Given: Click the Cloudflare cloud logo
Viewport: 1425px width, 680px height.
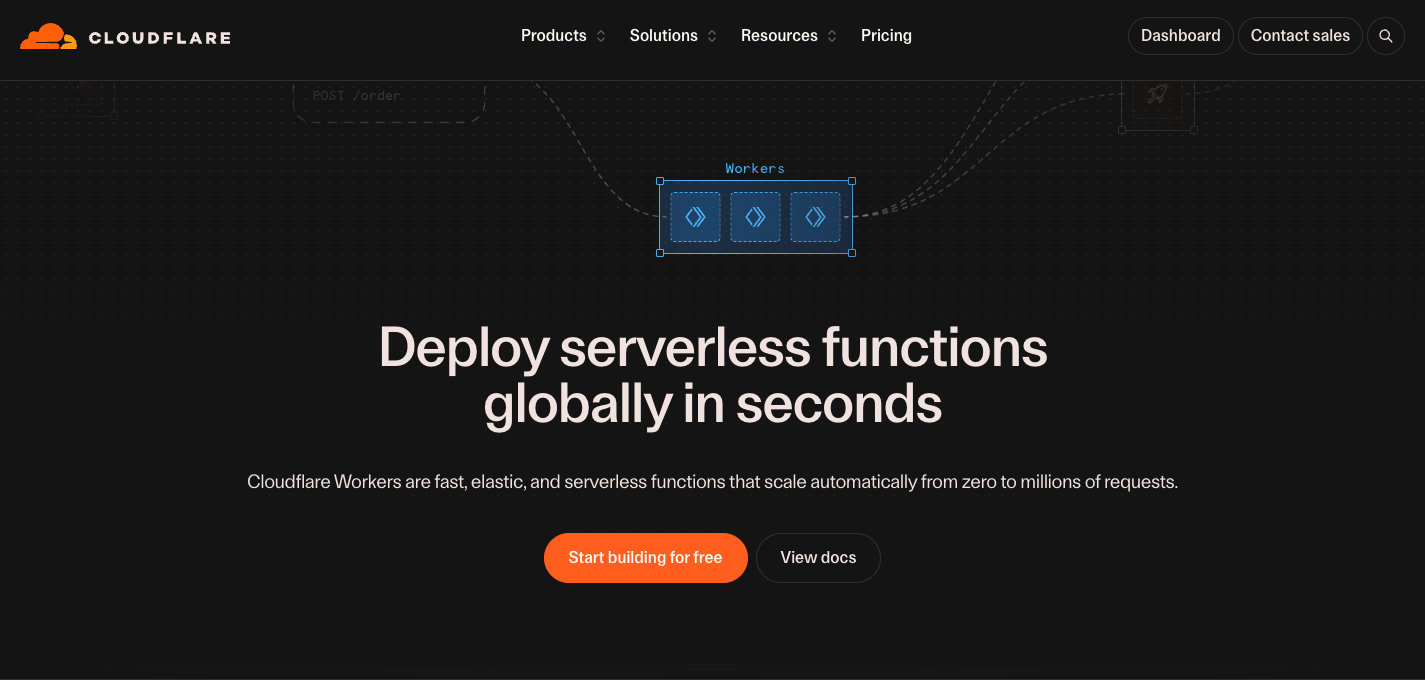Looking at the screenshot, I should point(48,37).
